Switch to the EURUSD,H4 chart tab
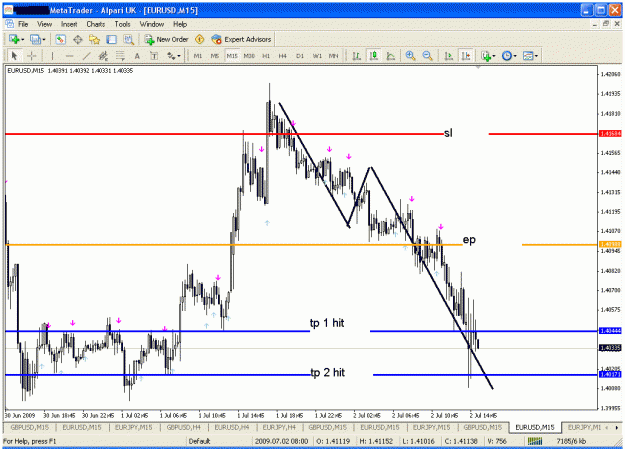Viewport: 625px width, 449px height. coord(232,427)
